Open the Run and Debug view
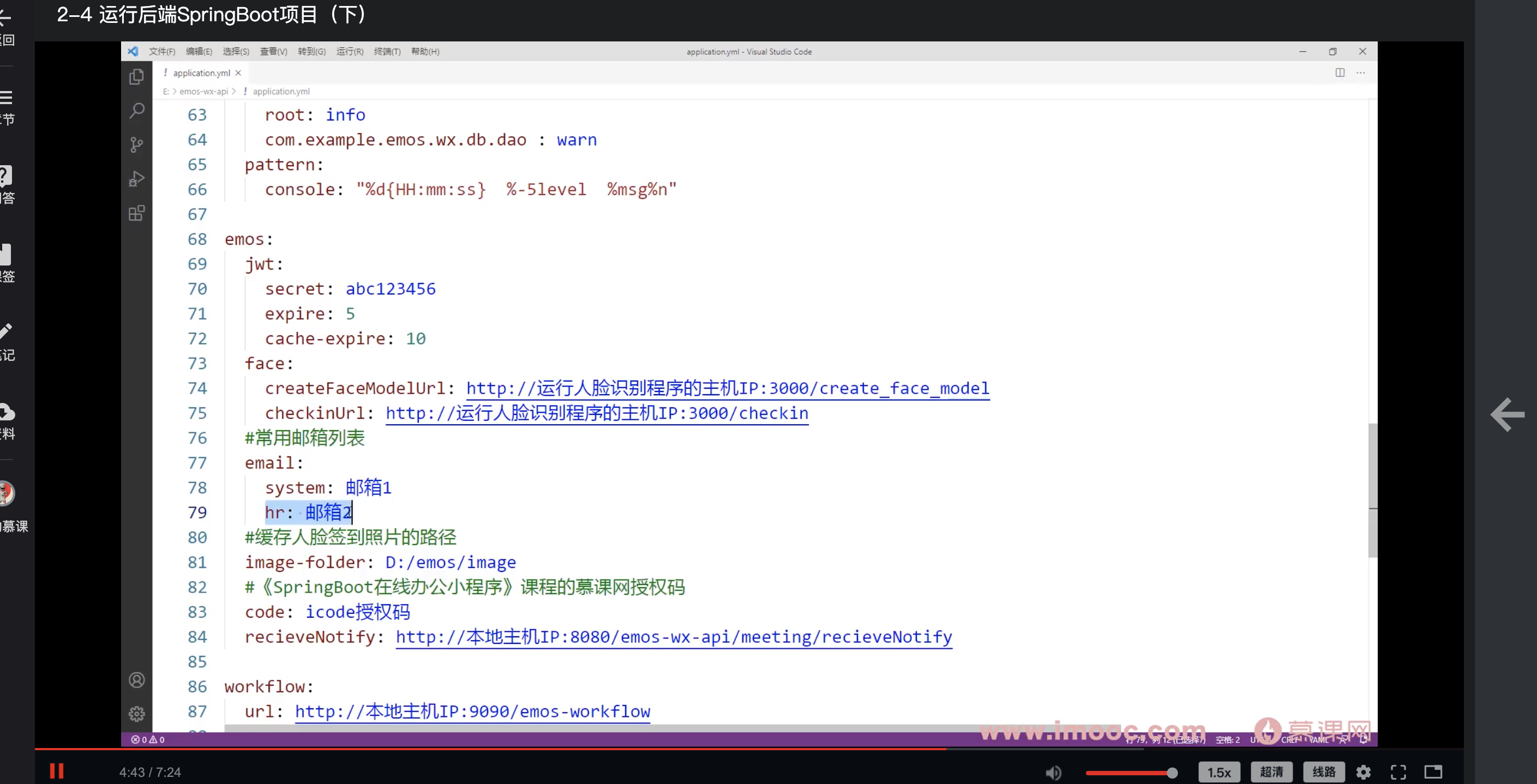 tap(137, 179)
